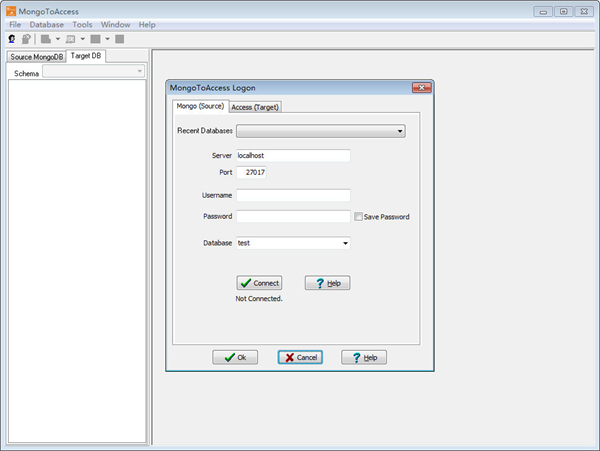Image resolution: width=600 pixels, height=451 pixels.
Task: Click the grey query window toolbar icon
Action: tap(71, 39)
